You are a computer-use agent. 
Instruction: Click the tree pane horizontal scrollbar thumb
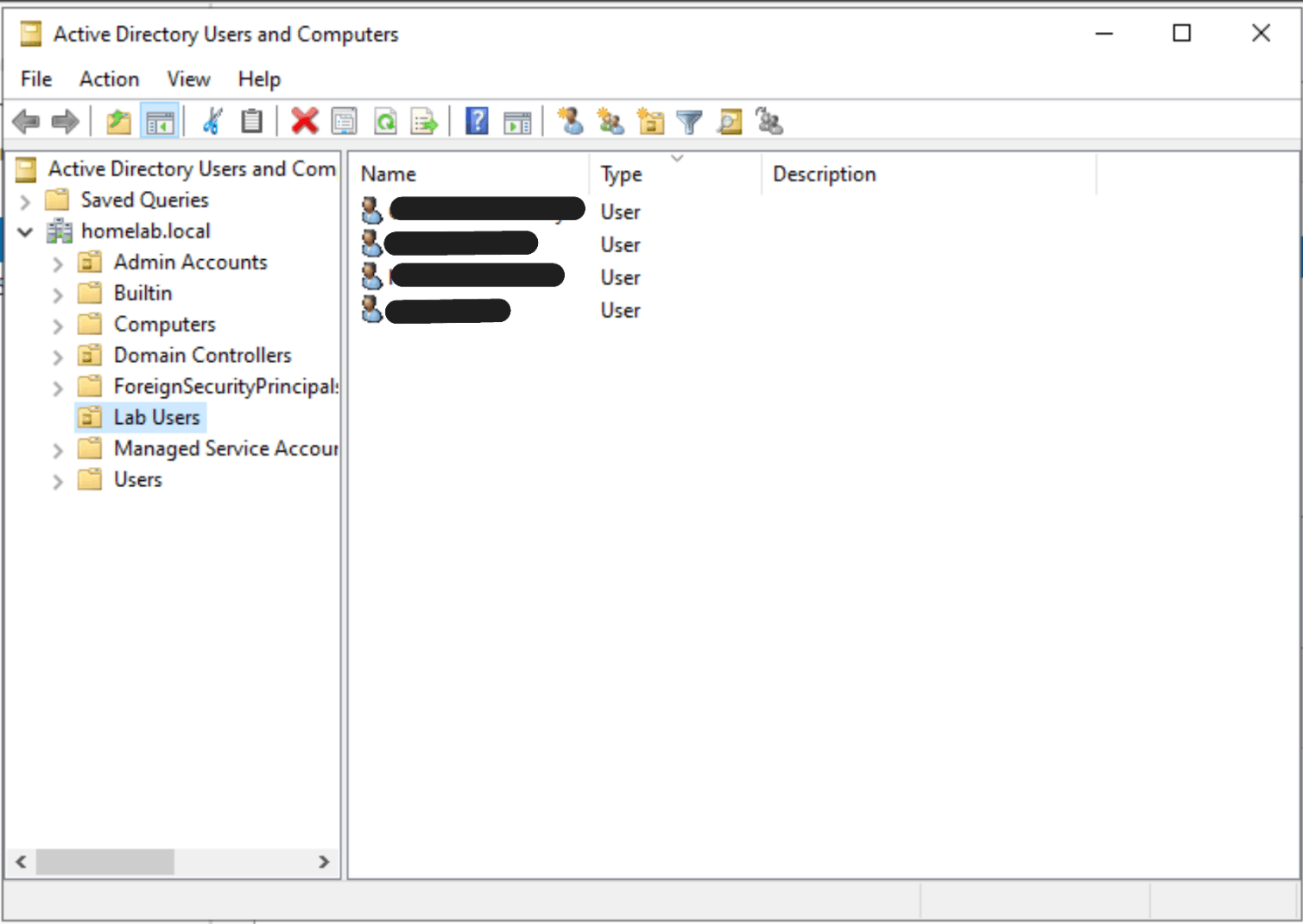tap(105, 862)
